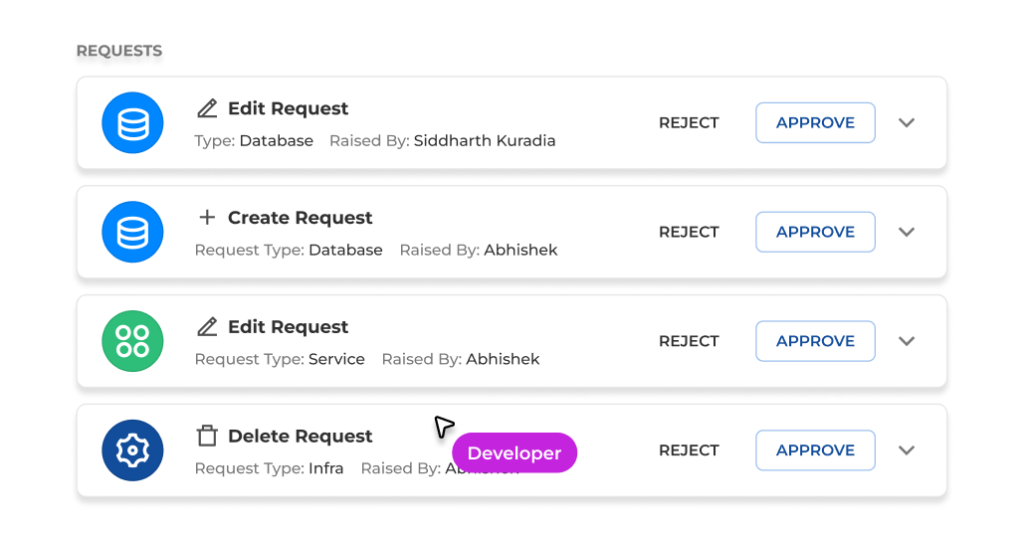The width and height of the screenshot is (1024, 534).
Task: Click the dark blue infra gear icon
Action: tap(132, 450)
